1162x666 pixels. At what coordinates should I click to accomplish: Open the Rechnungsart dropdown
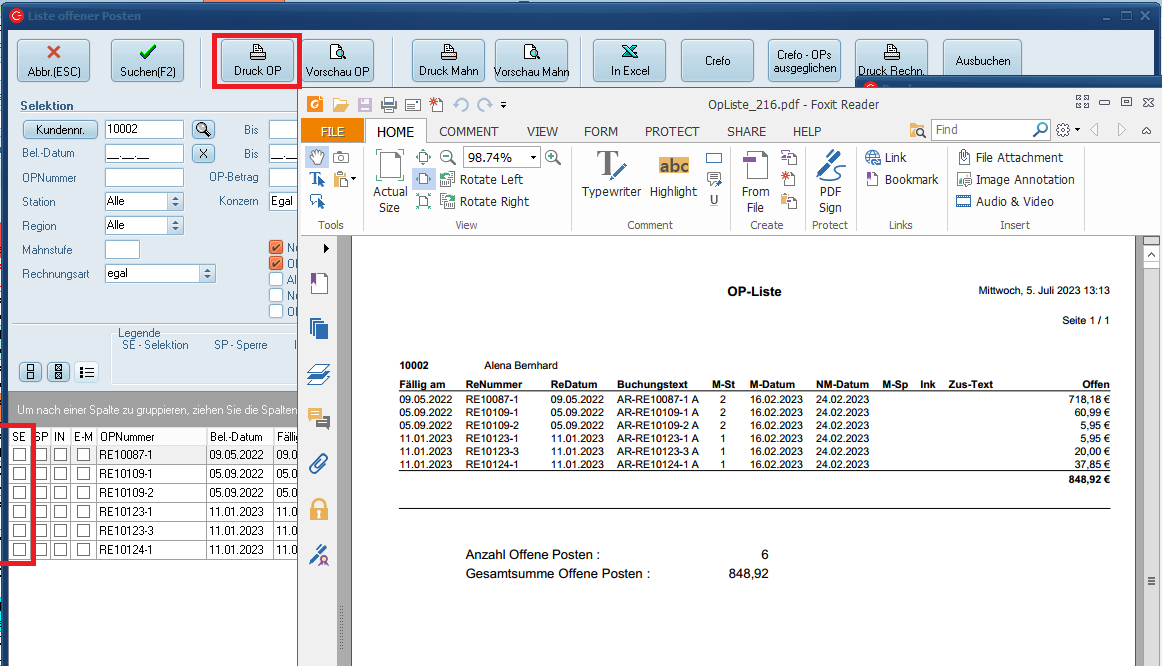(x=208, y=274)
